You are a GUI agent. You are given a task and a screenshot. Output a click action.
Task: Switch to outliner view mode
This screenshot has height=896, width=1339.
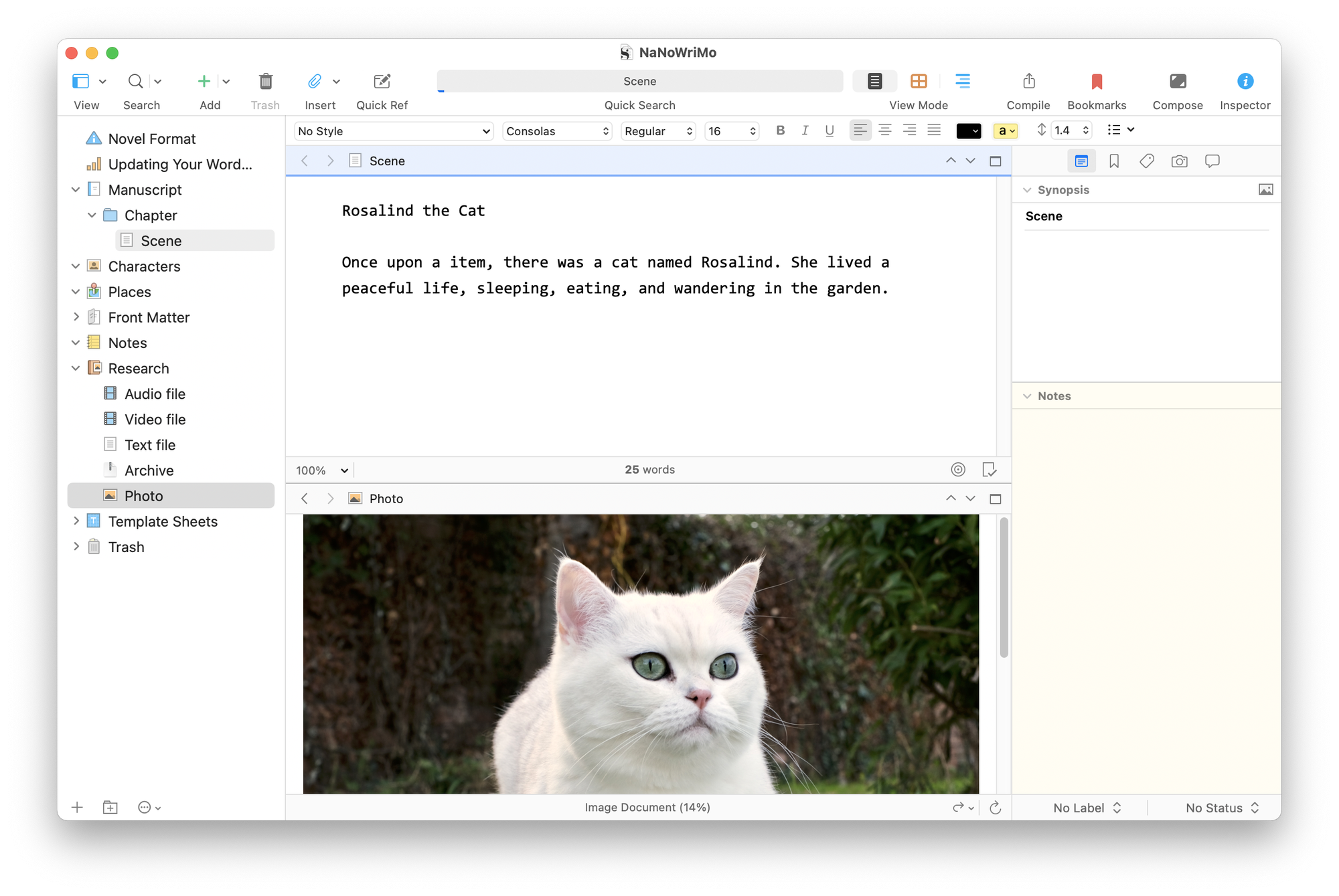pos(962,82)
